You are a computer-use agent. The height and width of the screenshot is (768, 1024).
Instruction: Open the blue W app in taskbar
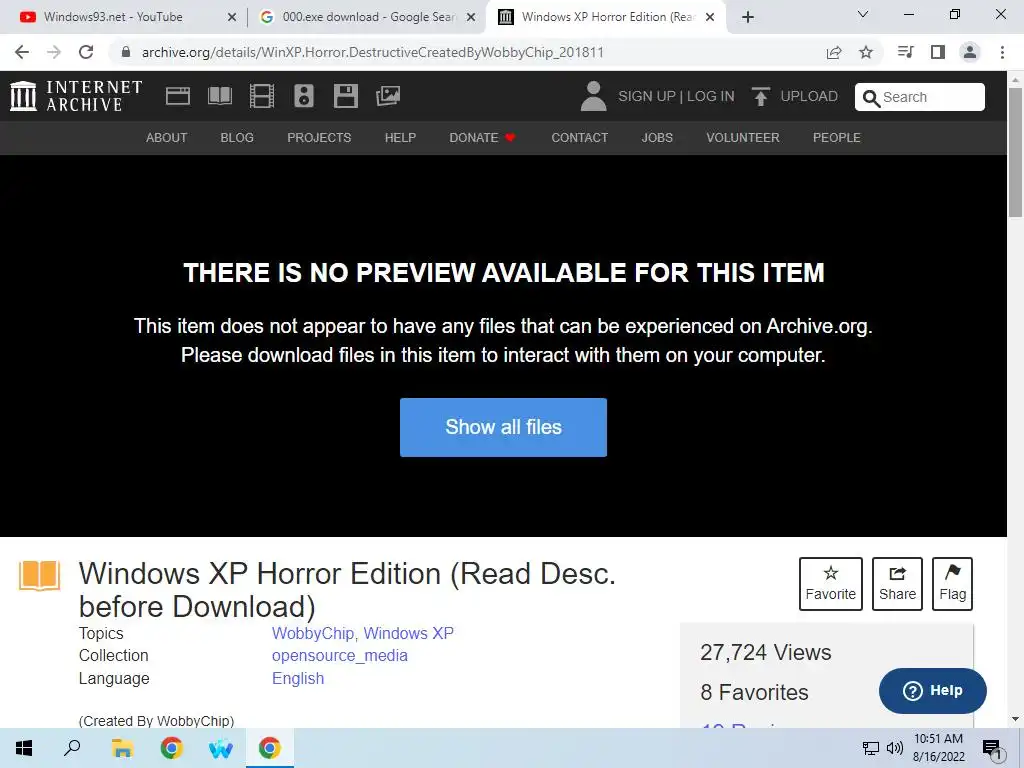[x=221, y=748]
